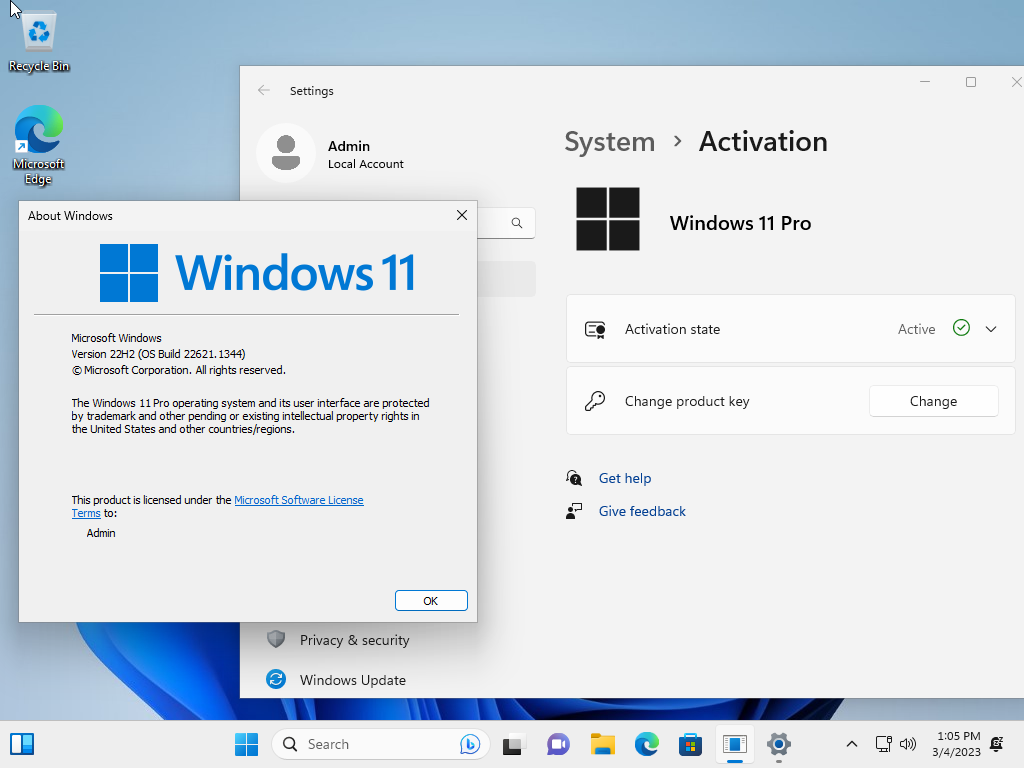
Task: Click the Give feedback link
Action: [642, 511]
